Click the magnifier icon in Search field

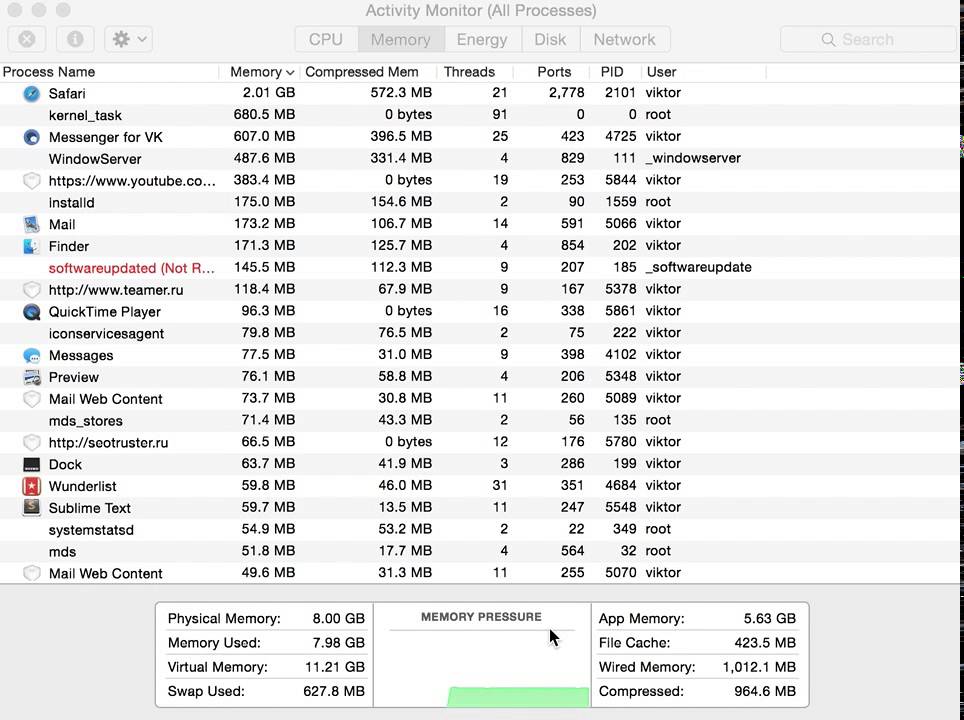(828, 39)
